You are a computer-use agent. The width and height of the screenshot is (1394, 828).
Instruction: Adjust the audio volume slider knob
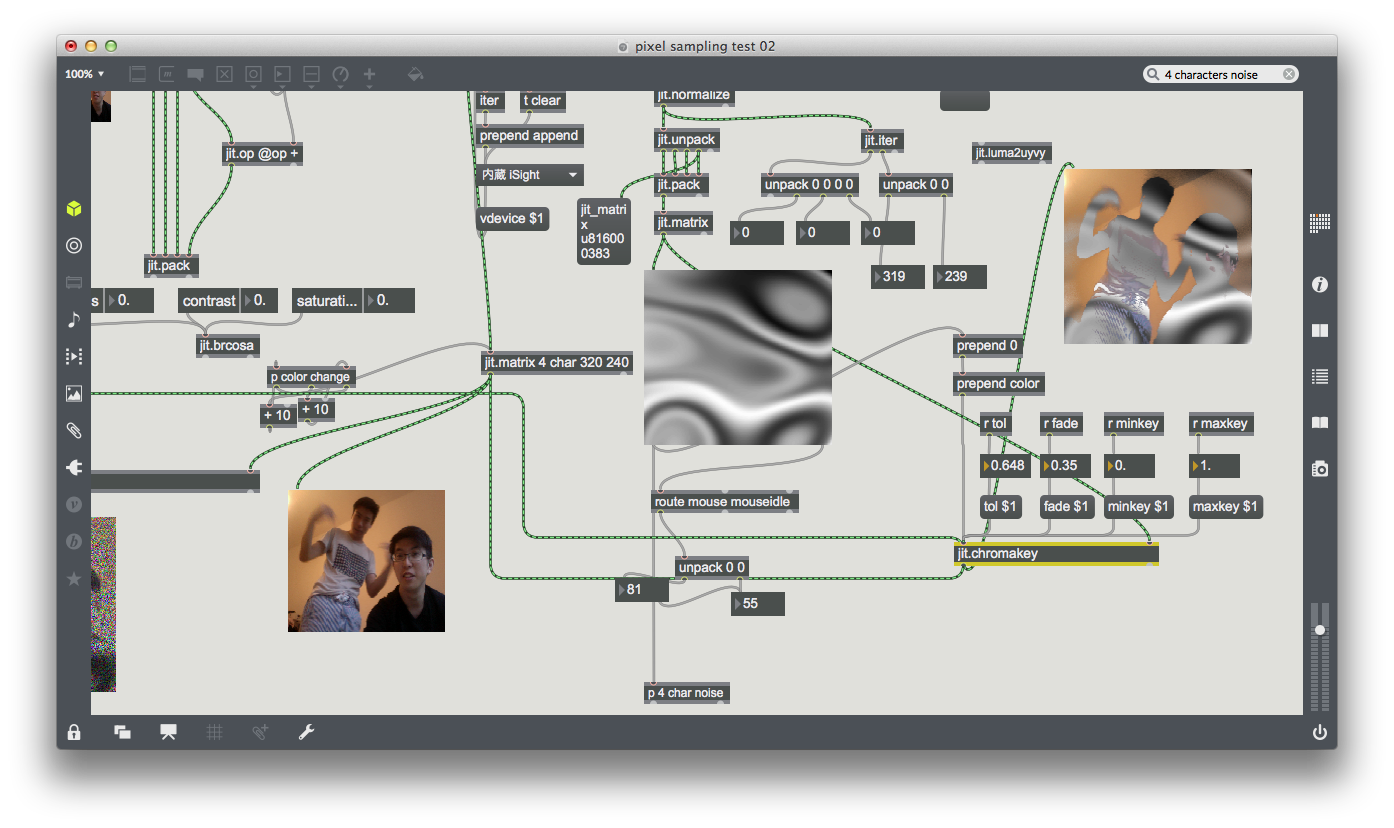1320,630
